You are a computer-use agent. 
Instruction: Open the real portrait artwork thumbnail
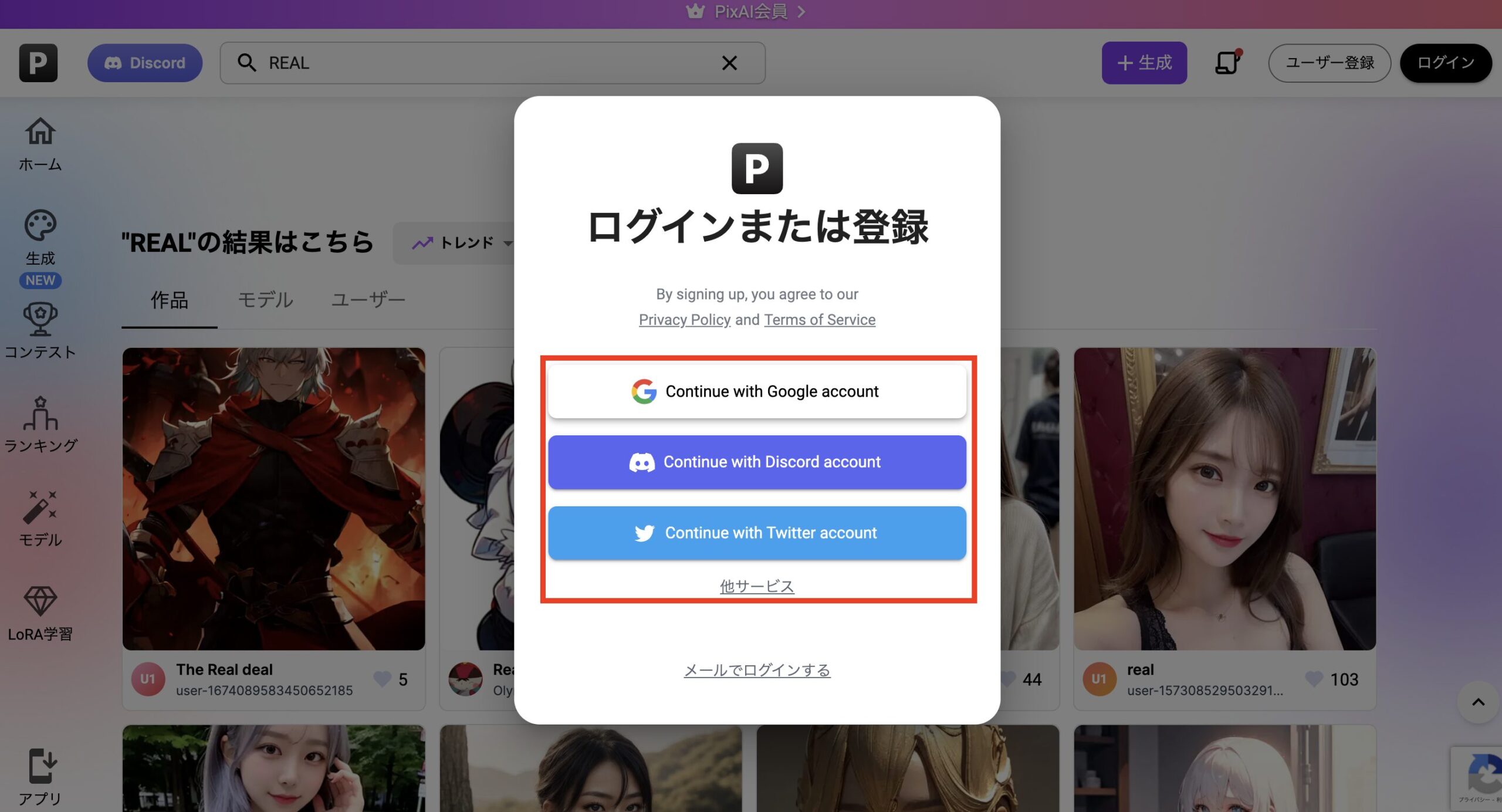coord(1224,499)
